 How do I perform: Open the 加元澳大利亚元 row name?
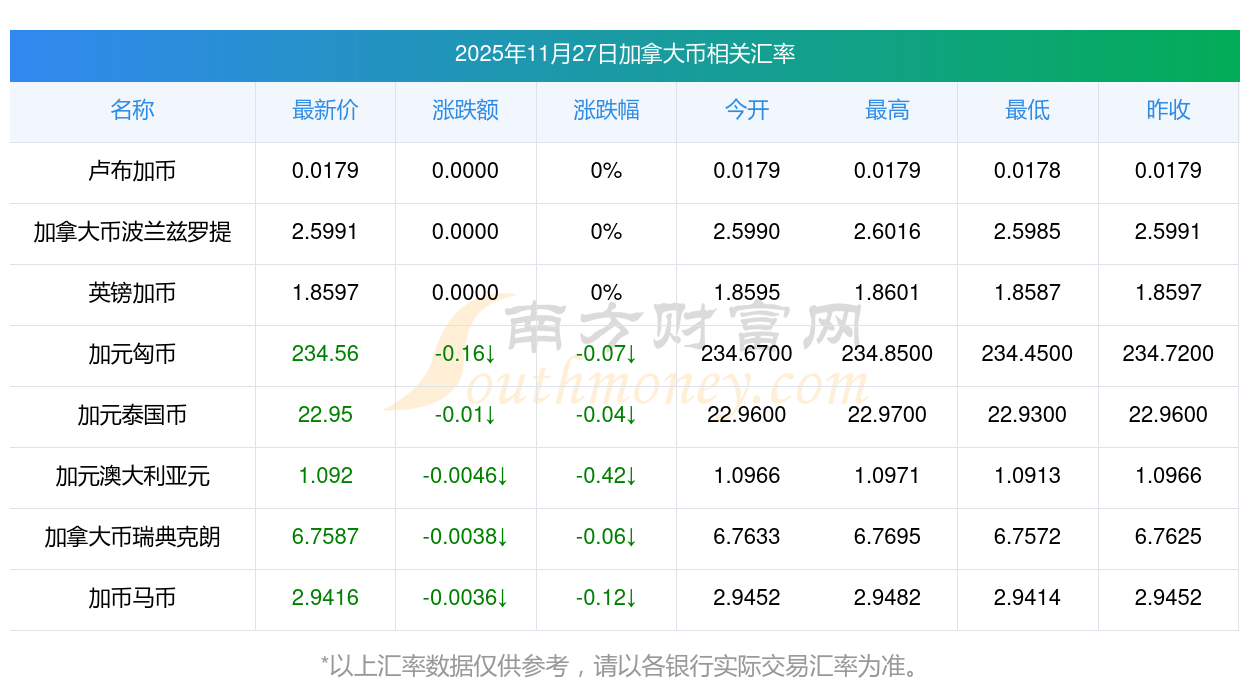[x=132, y=476]
